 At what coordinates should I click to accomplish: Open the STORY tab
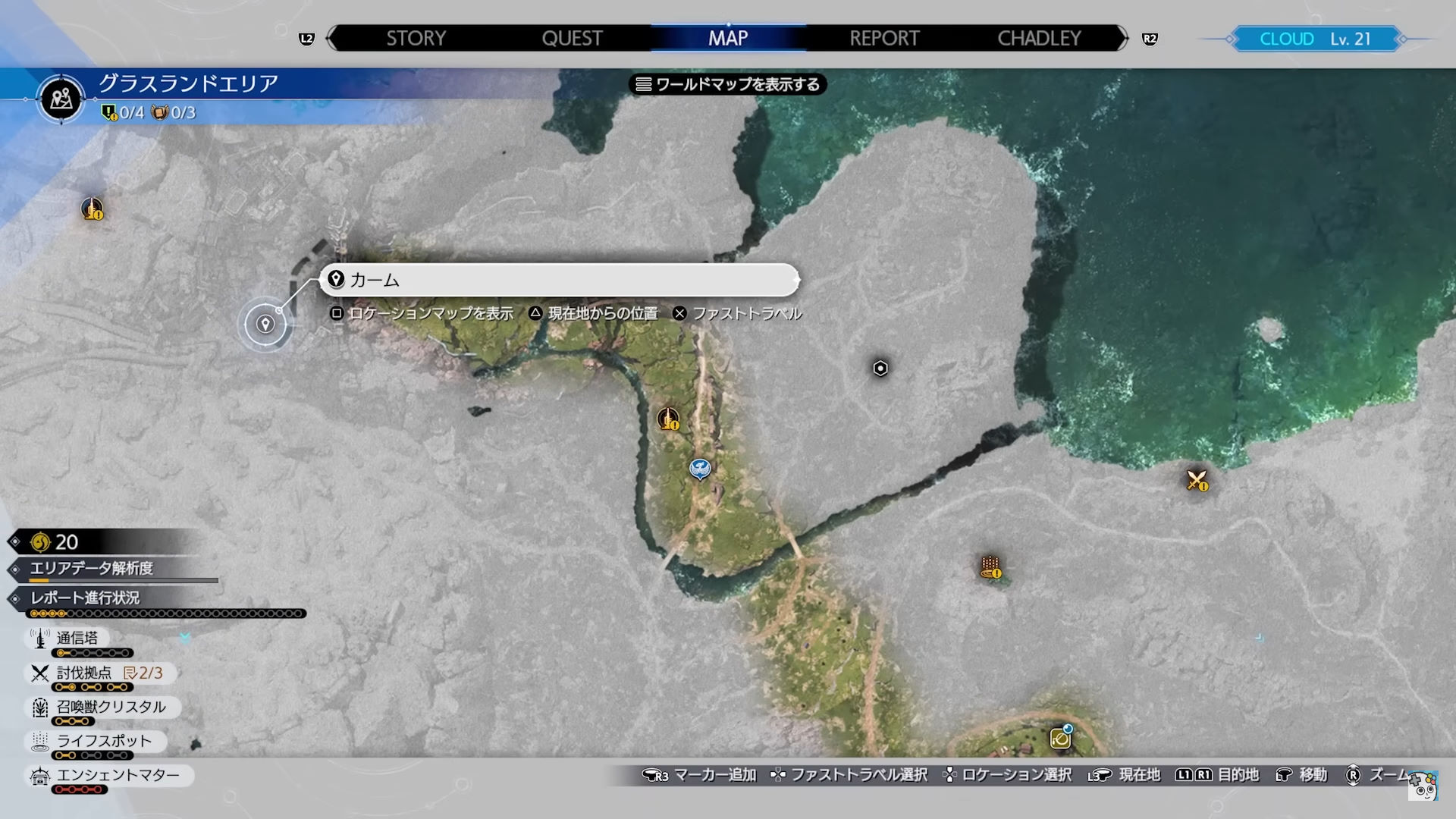416,39
